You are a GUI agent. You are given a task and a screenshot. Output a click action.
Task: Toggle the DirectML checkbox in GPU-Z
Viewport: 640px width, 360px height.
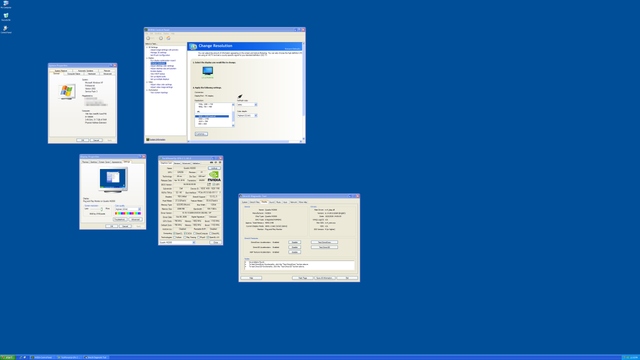(x=211, y=233)
